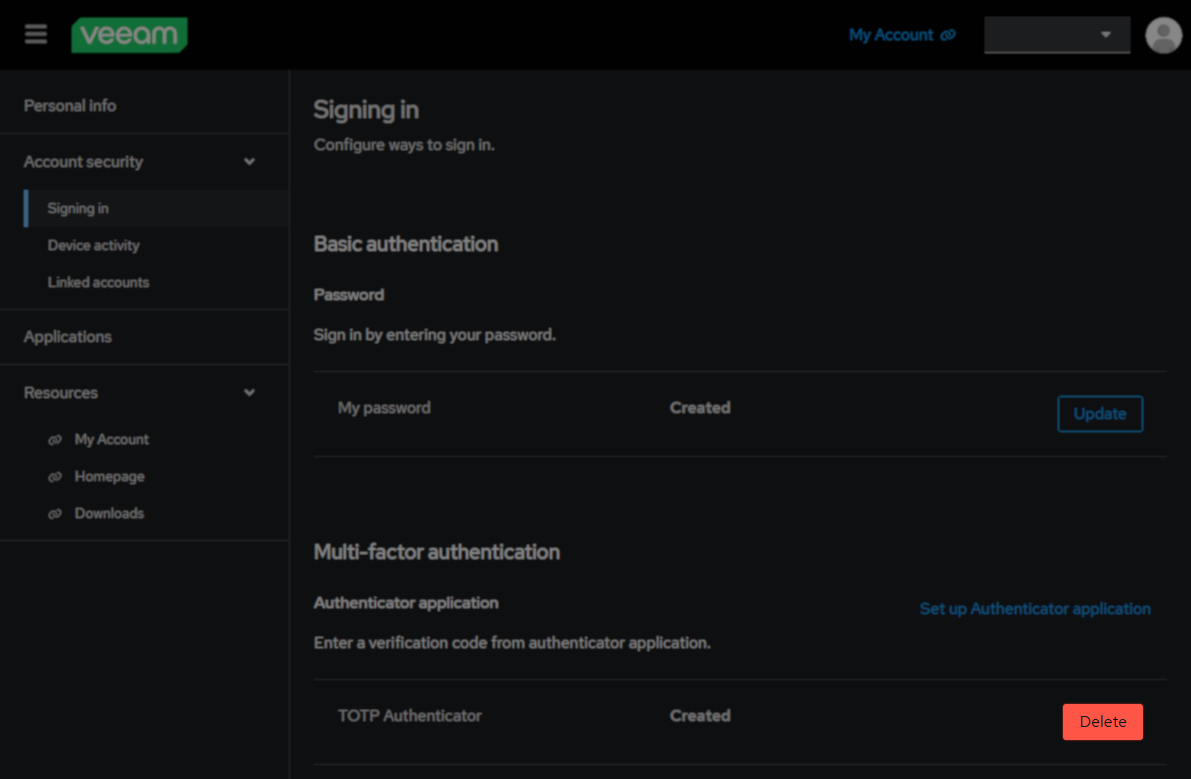Click the Veeam logo

129,35
